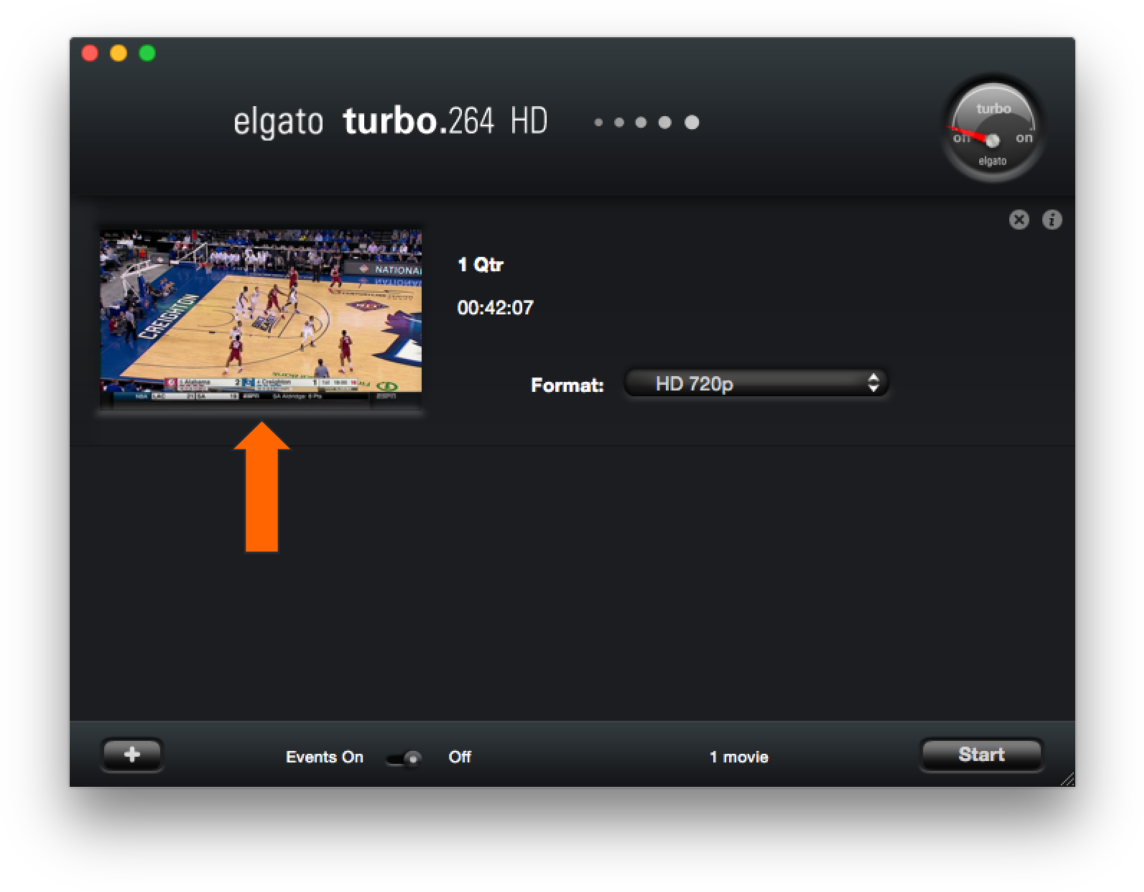Close the window with red button
This screenshot has height=892, width=1144.
coord(90,53)
